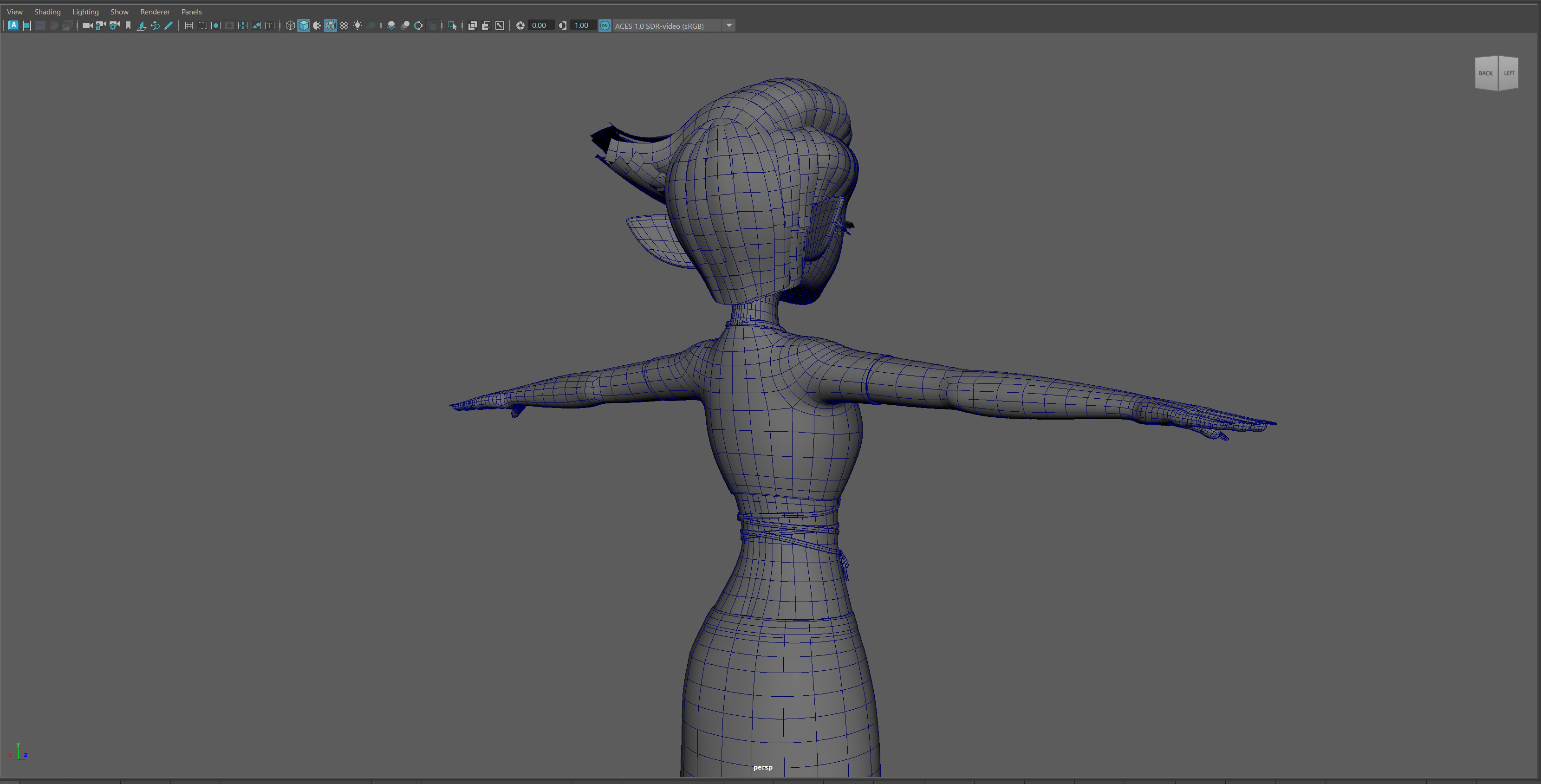The image size is (1541, 784).
Task: Click the Select Camera icon
Action: (87, 26)
